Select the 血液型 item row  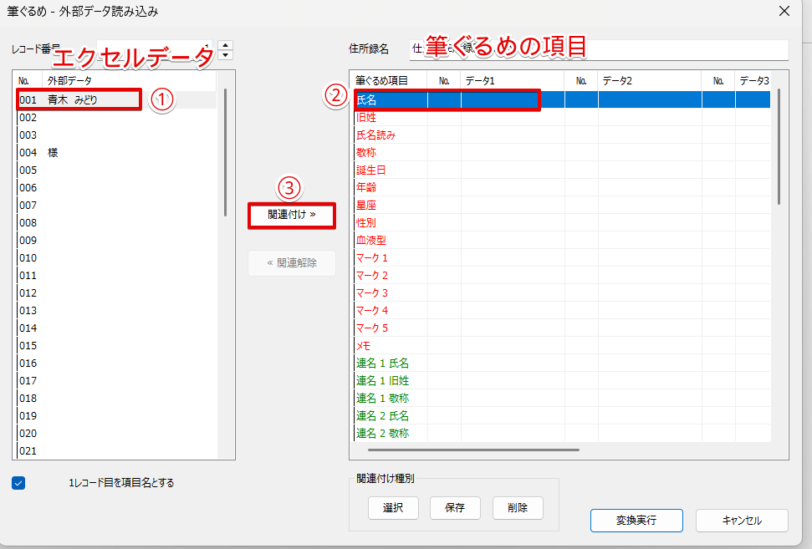coord(562,240)
